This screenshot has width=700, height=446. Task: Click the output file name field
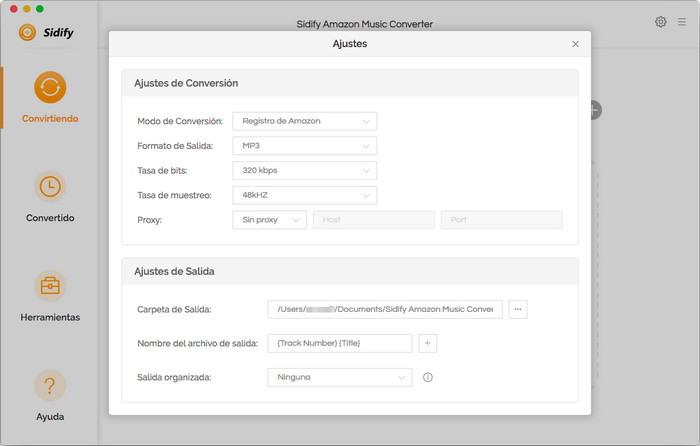[340, 343]
